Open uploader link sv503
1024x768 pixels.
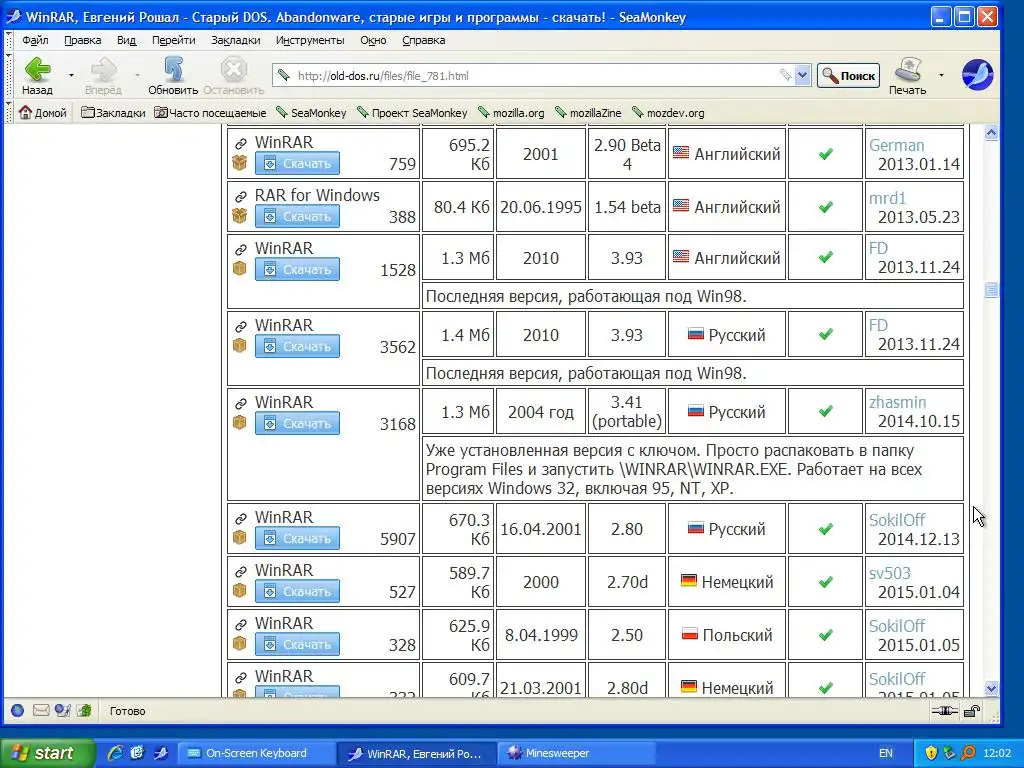[x=889, y=573]
